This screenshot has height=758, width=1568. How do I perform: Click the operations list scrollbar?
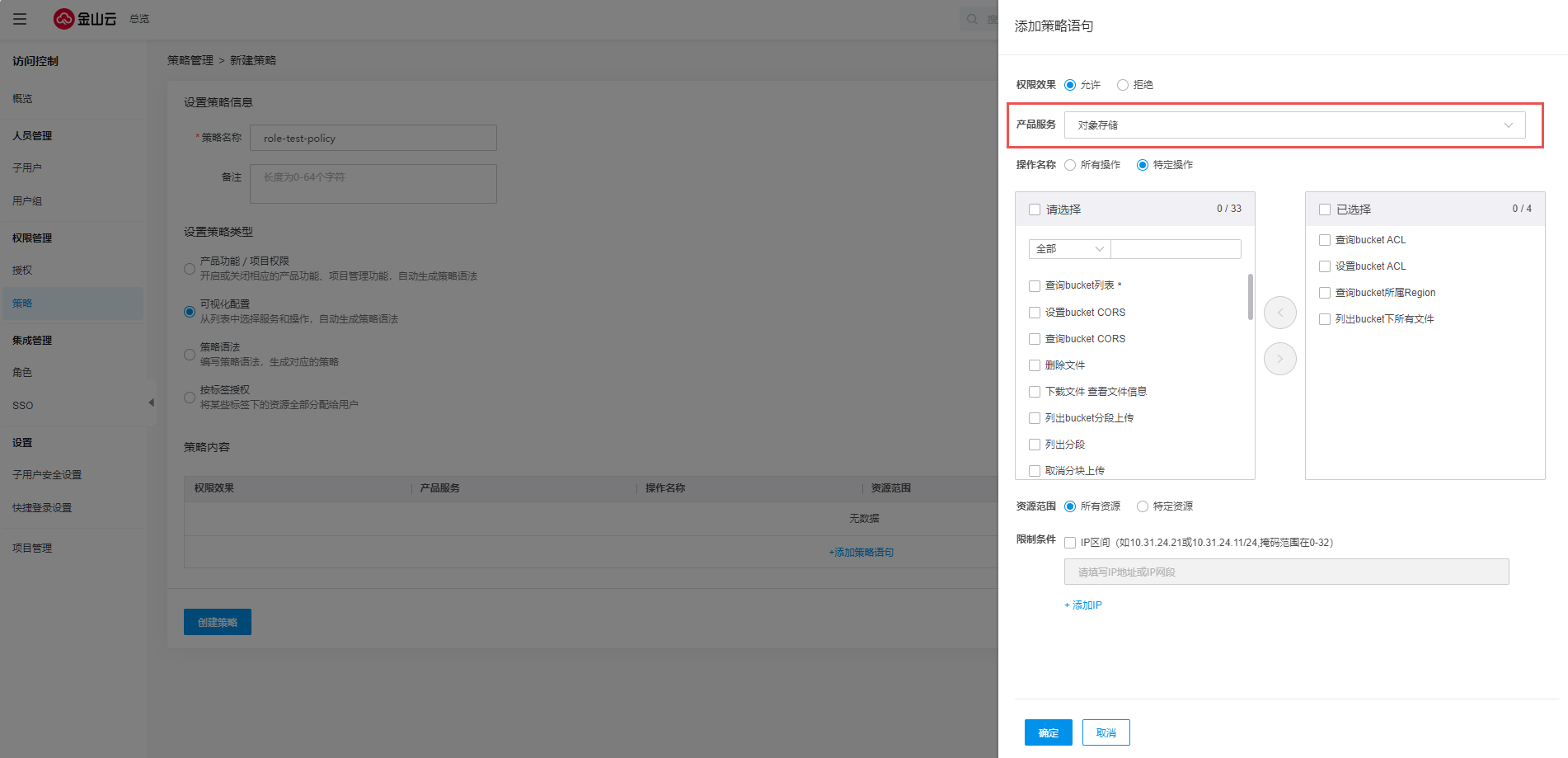[x=1250, y=297]
